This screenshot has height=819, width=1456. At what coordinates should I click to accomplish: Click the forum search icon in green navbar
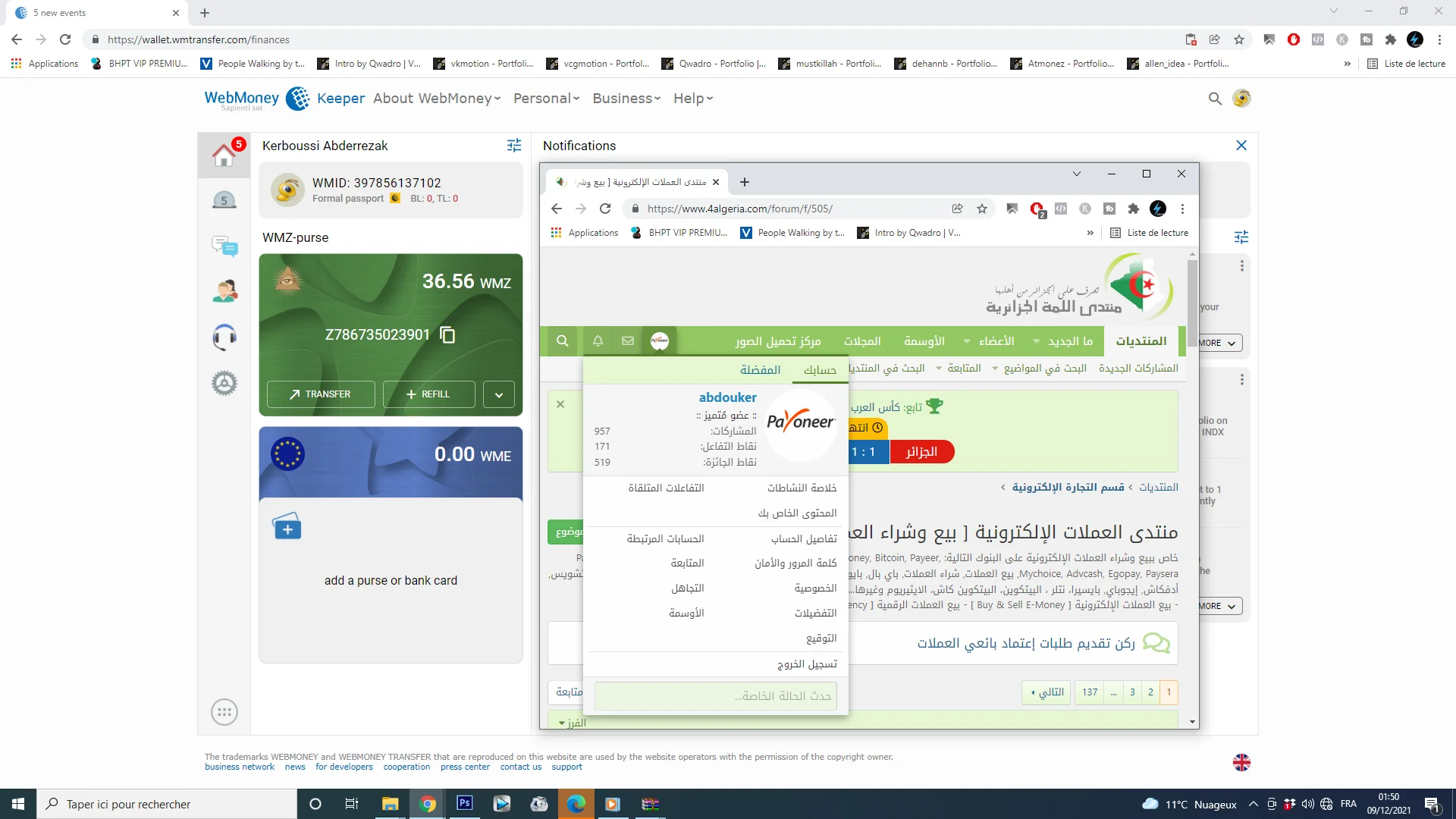pyautogui.click(x=562, y=341)
